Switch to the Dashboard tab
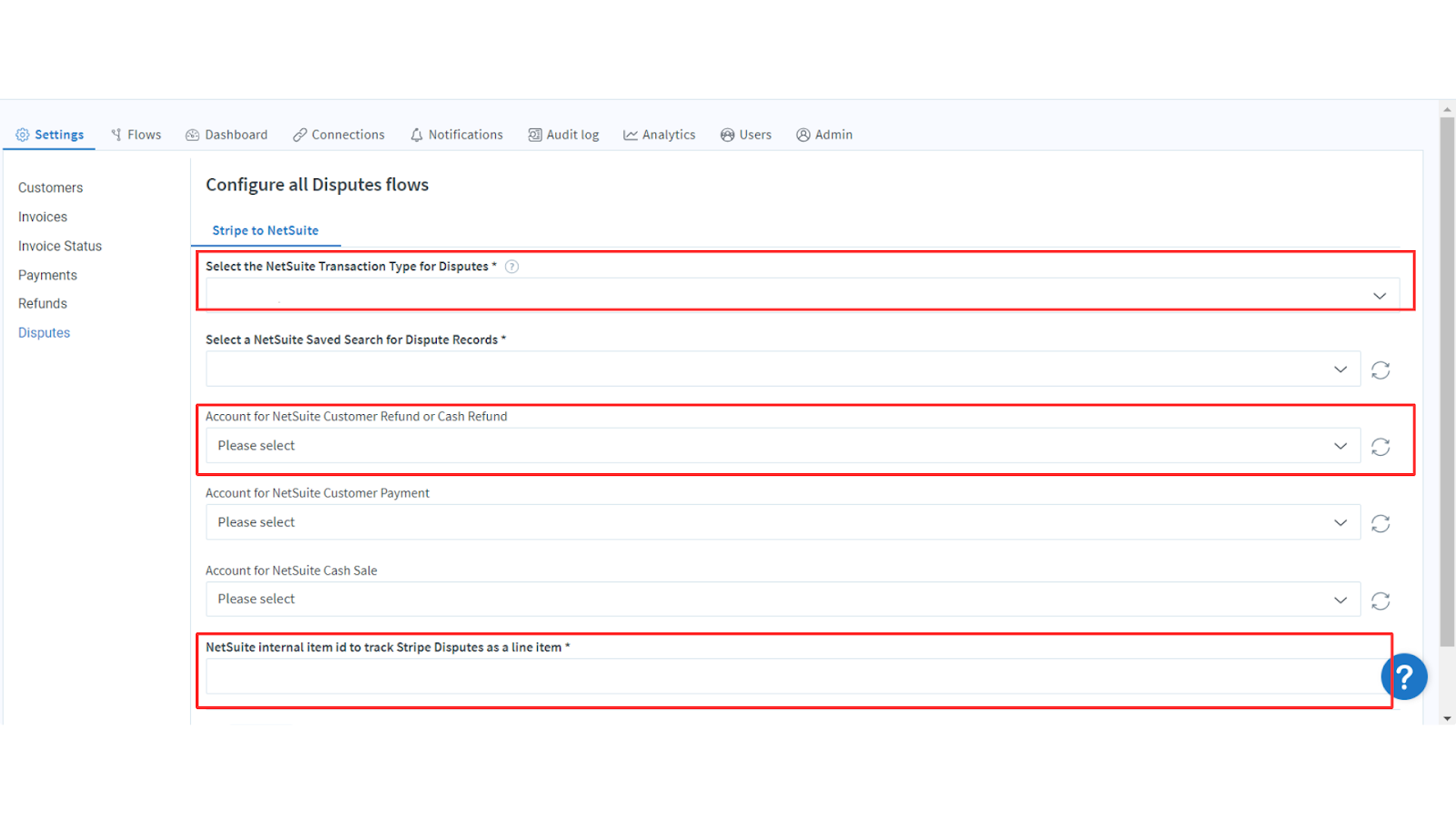This screenshot has height=819, width=1456. click(227, 135)
